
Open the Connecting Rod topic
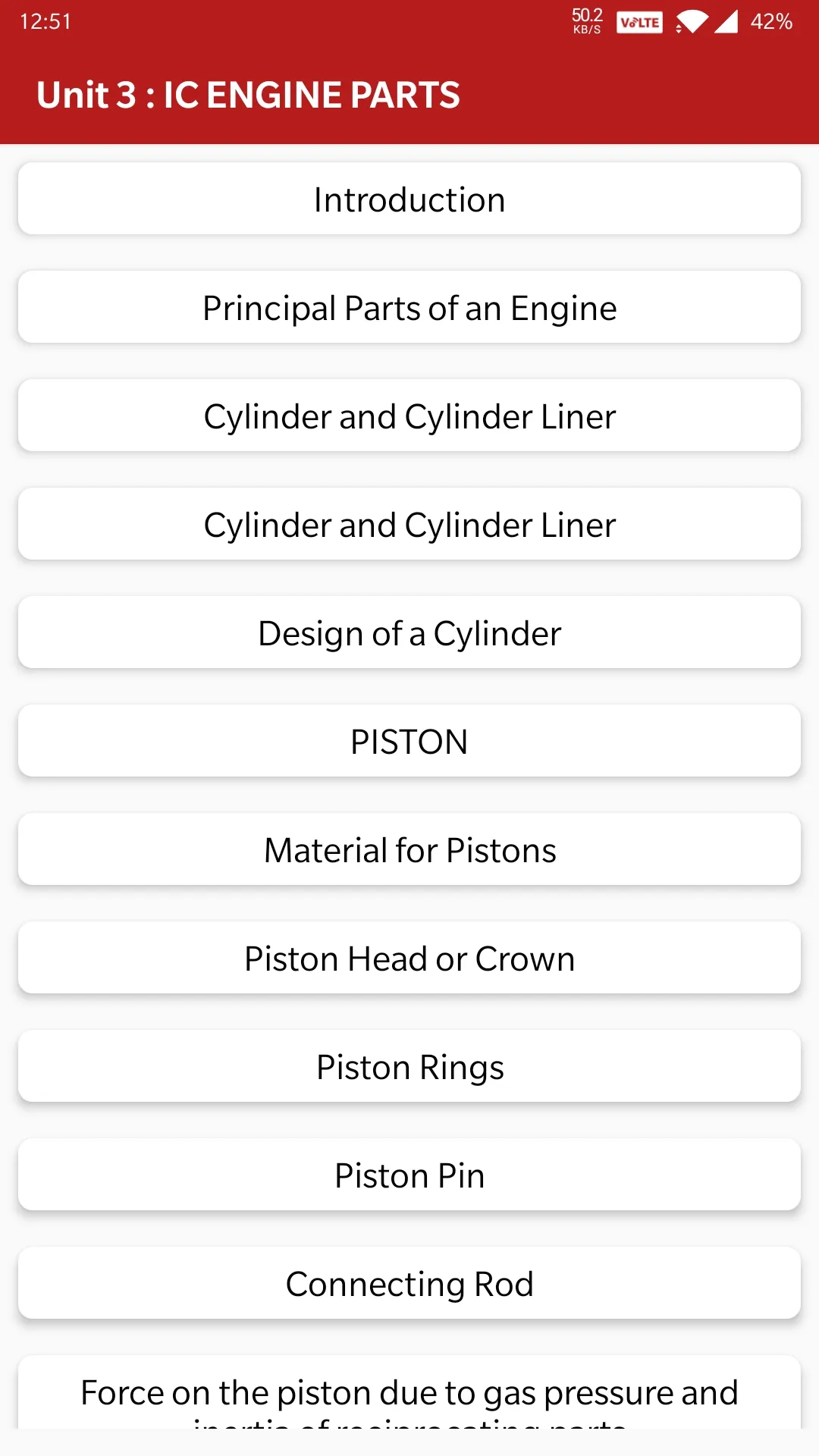(x=409, y=1283)
